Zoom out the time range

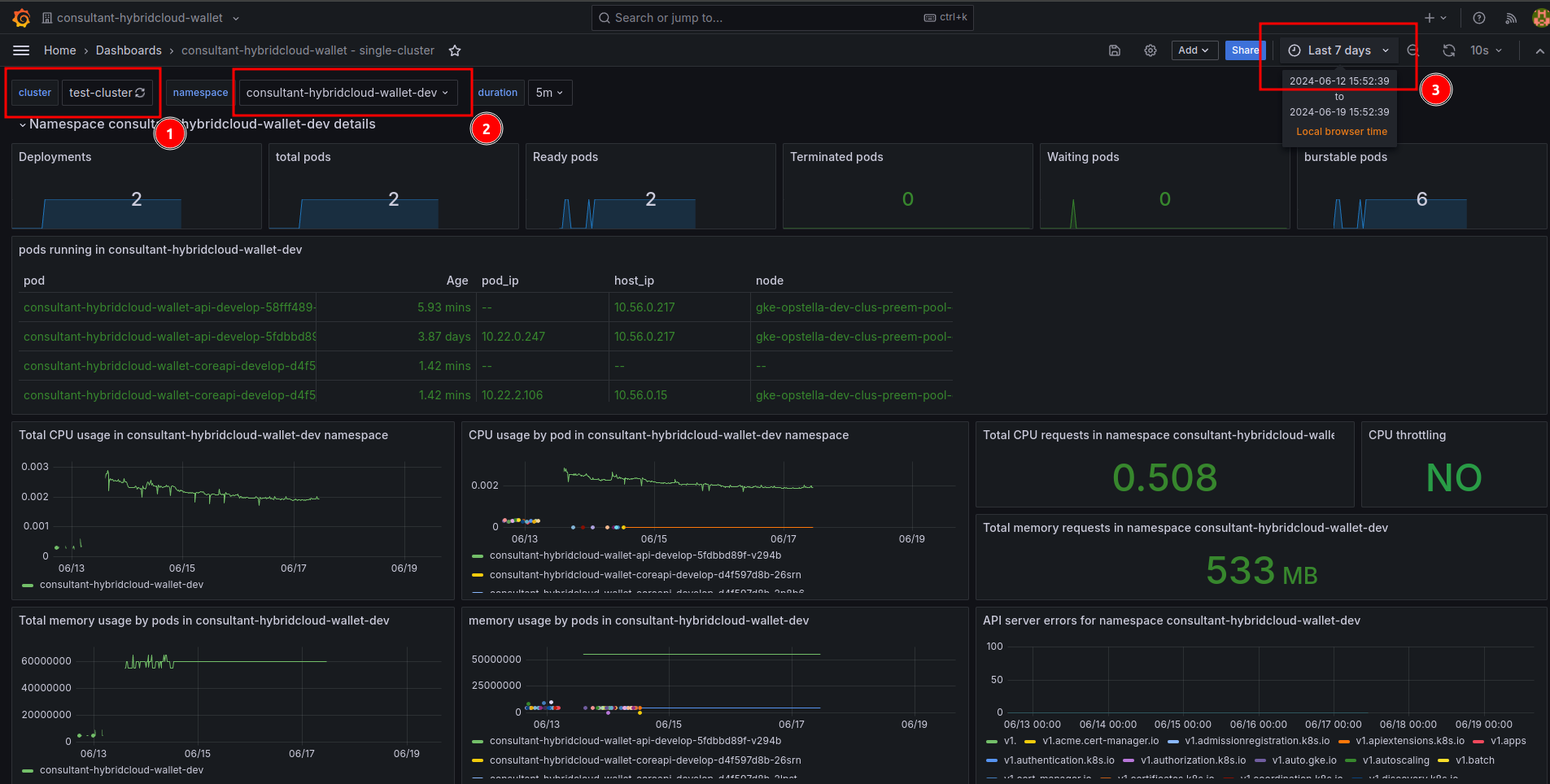point(1412,50)
